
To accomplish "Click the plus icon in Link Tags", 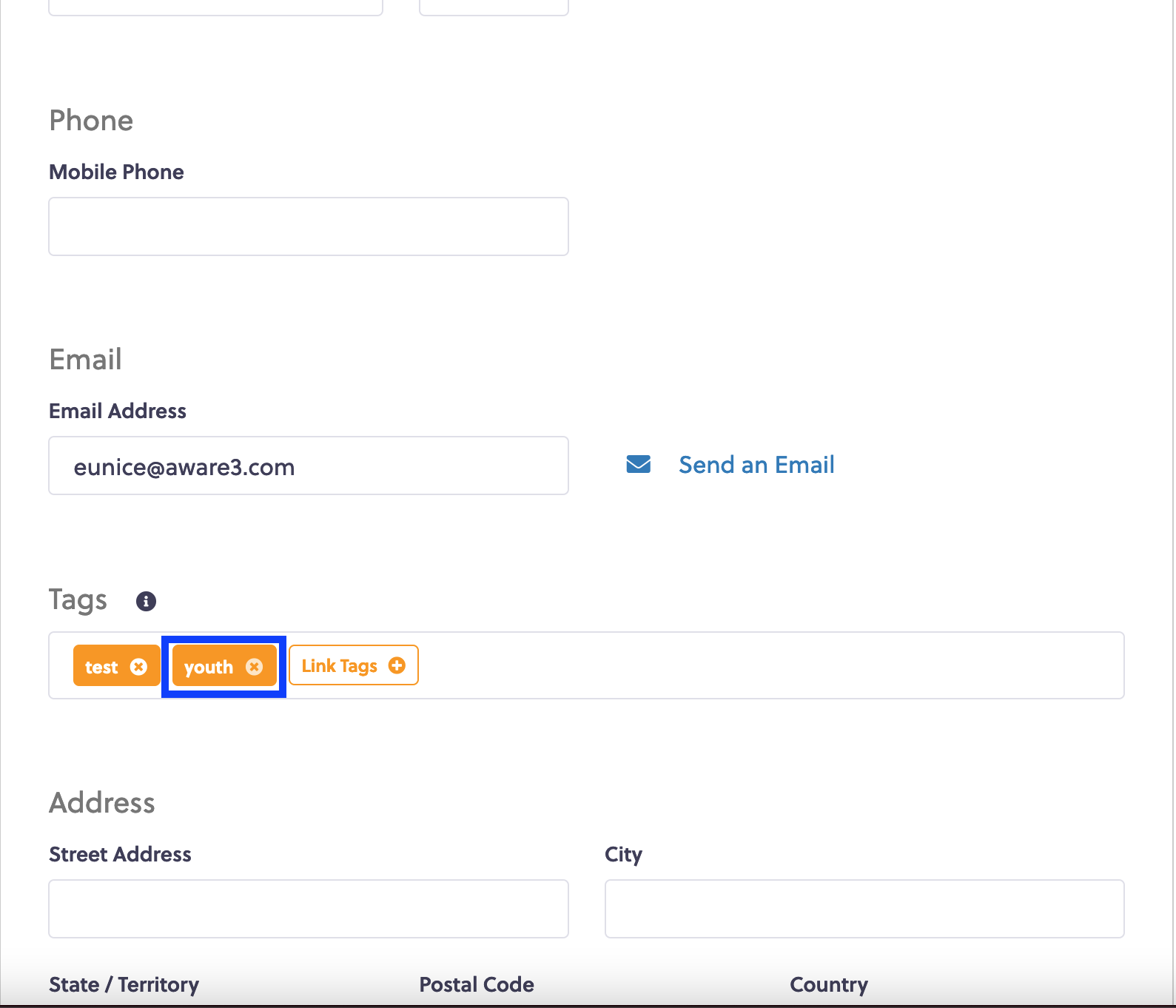I will (397, 665).
